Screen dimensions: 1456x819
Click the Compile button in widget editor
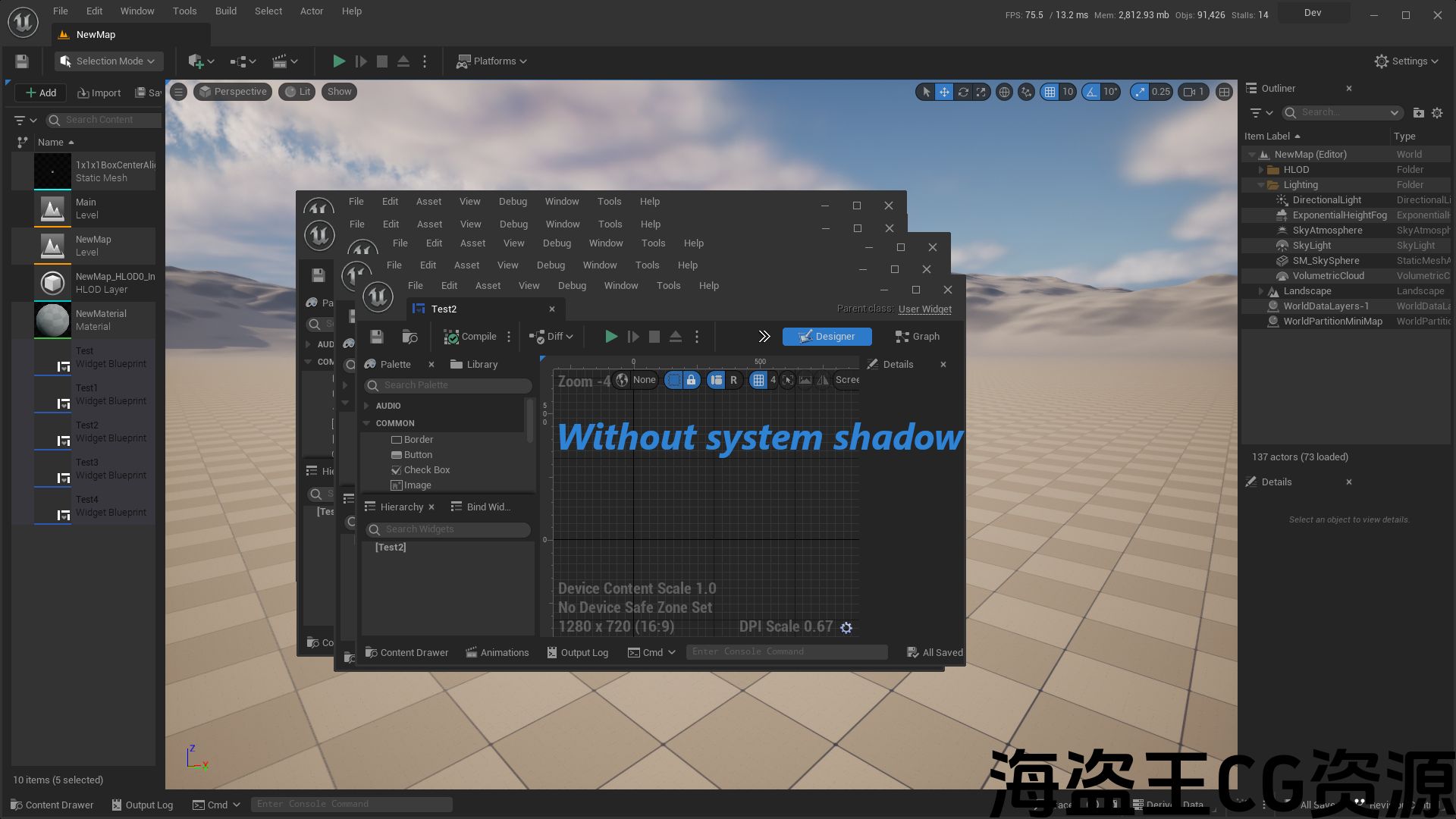point(470,337)
